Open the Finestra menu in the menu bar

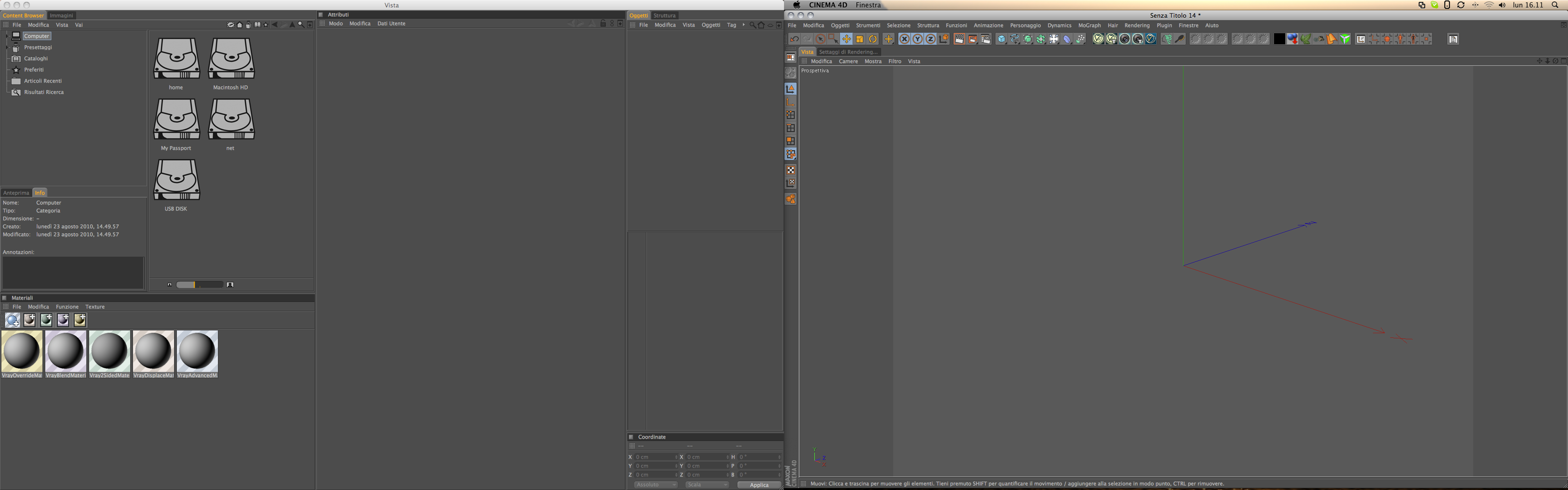click(868, 5)
